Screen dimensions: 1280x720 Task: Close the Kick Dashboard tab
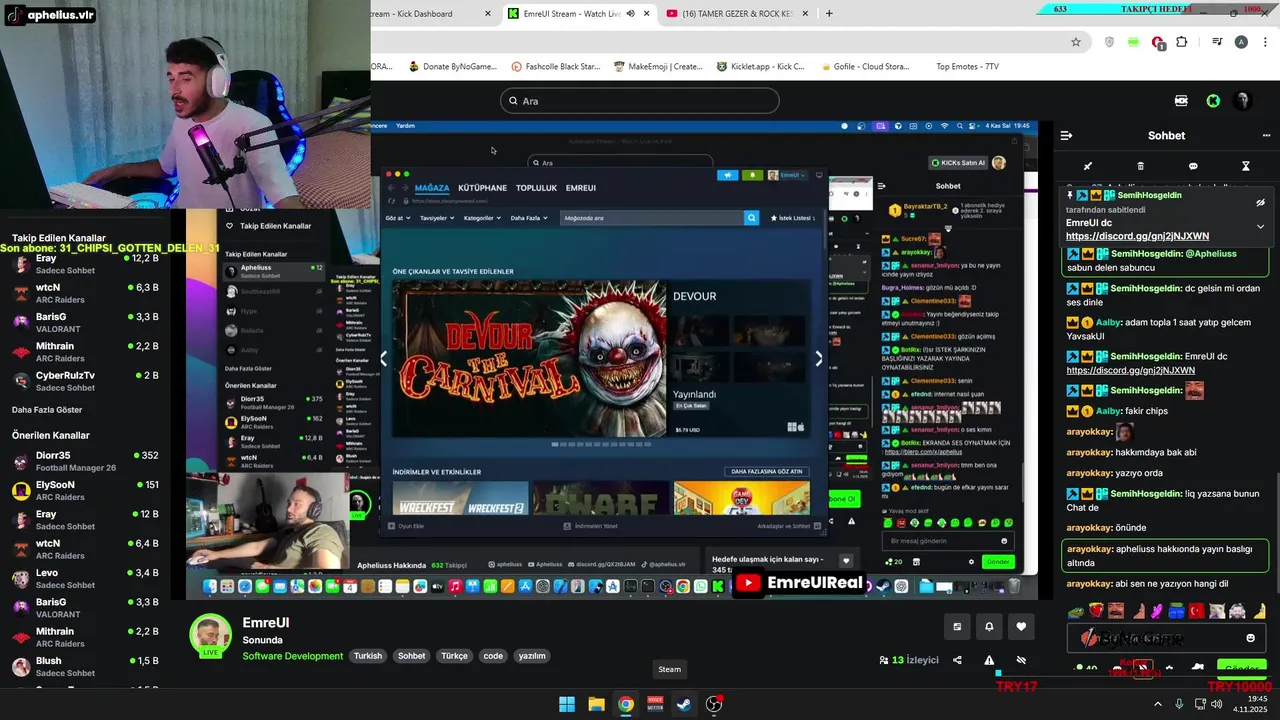(488, 14)
